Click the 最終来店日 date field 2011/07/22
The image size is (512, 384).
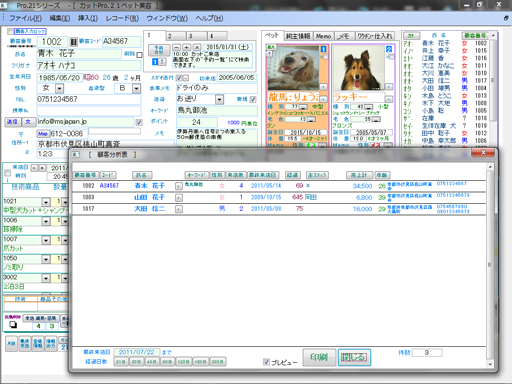click(136, 352)
